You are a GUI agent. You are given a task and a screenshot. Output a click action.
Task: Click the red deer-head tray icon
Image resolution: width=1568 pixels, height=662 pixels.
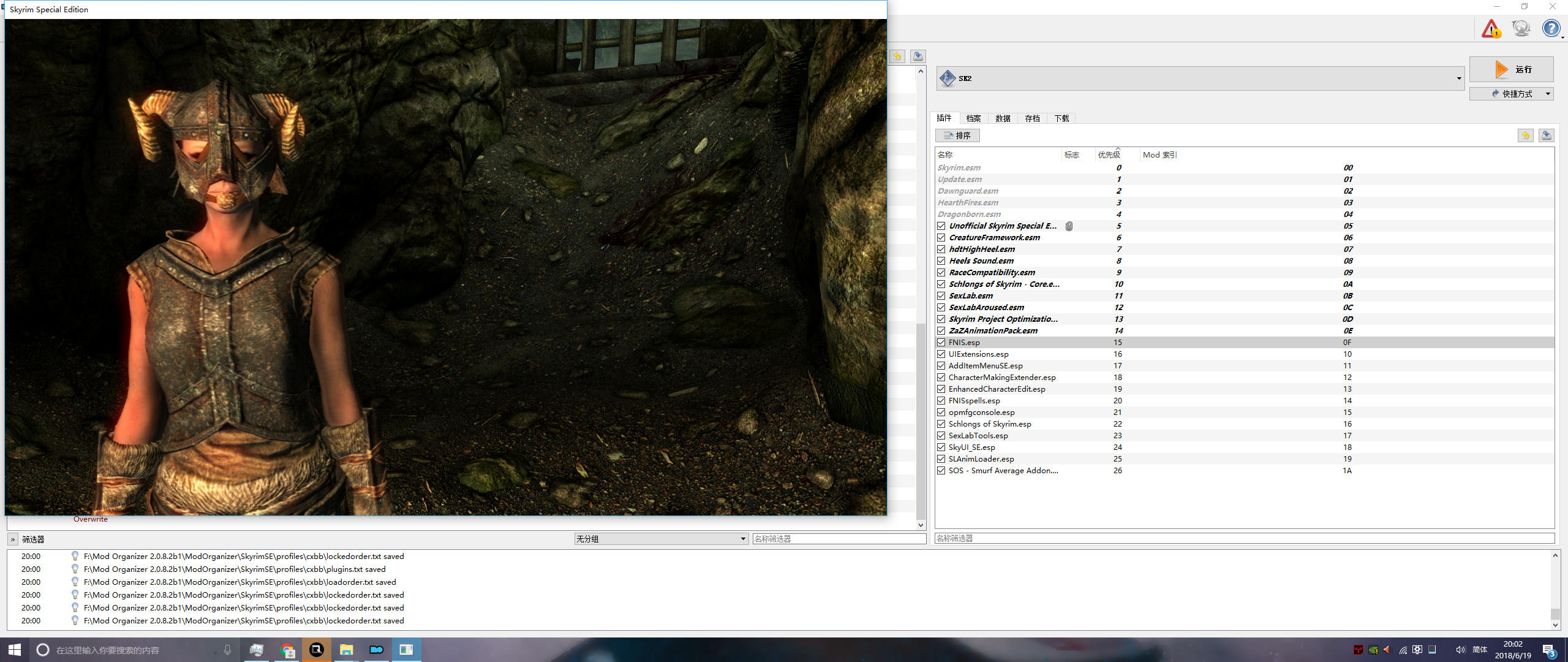[x=1359, y=650]
